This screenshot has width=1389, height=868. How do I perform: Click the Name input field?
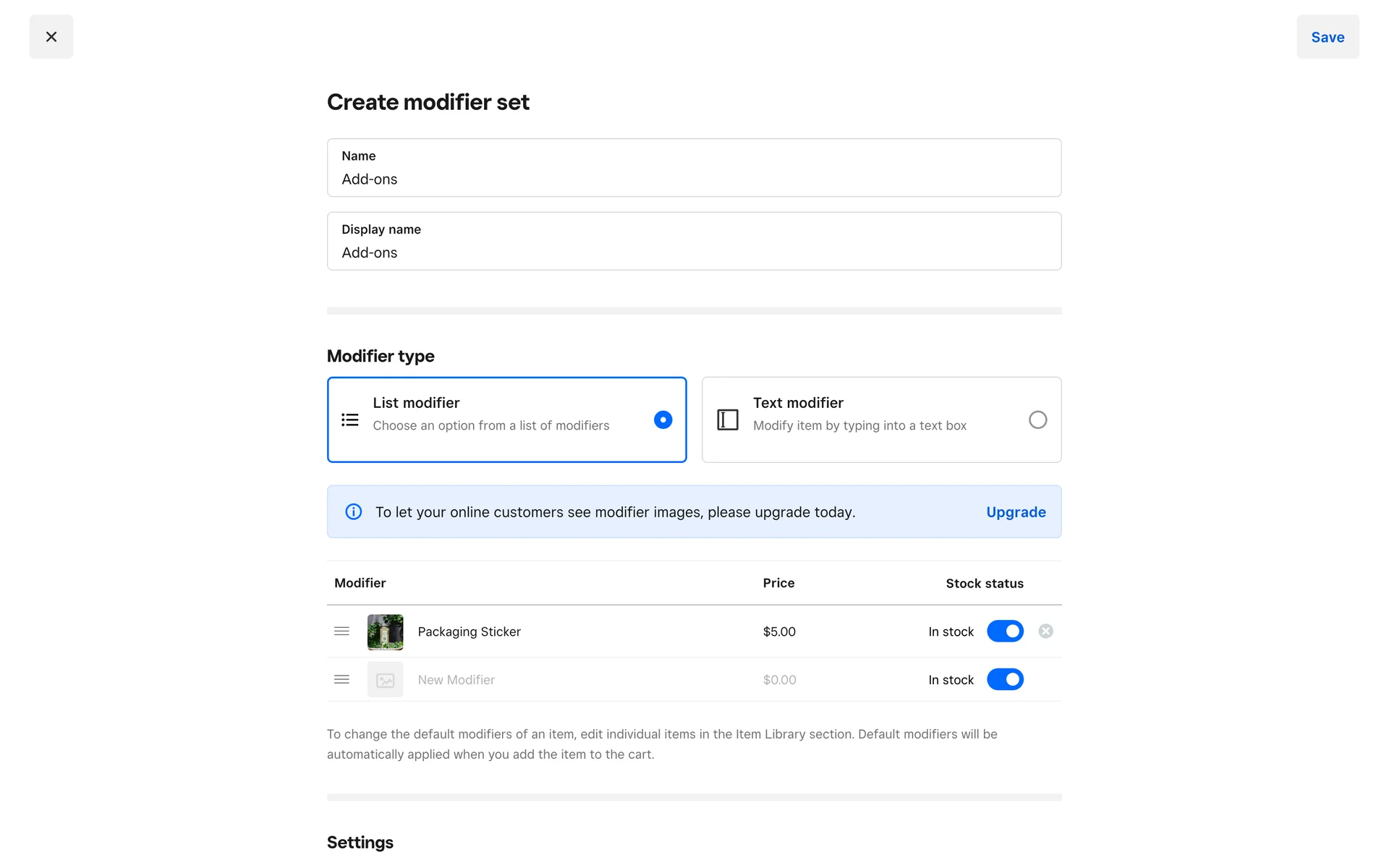point(693,179)
